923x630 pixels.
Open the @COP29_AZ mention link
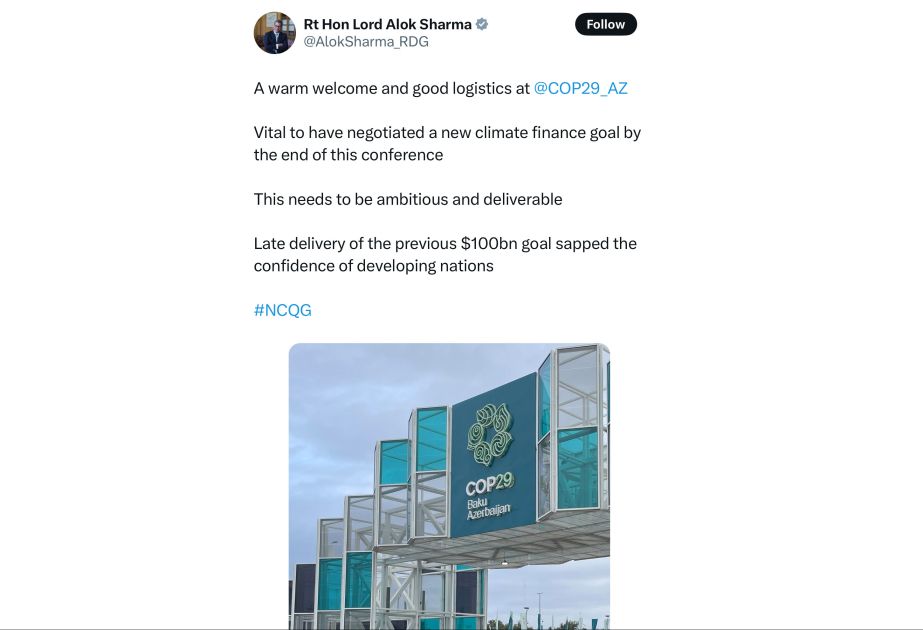click(580, 88)
